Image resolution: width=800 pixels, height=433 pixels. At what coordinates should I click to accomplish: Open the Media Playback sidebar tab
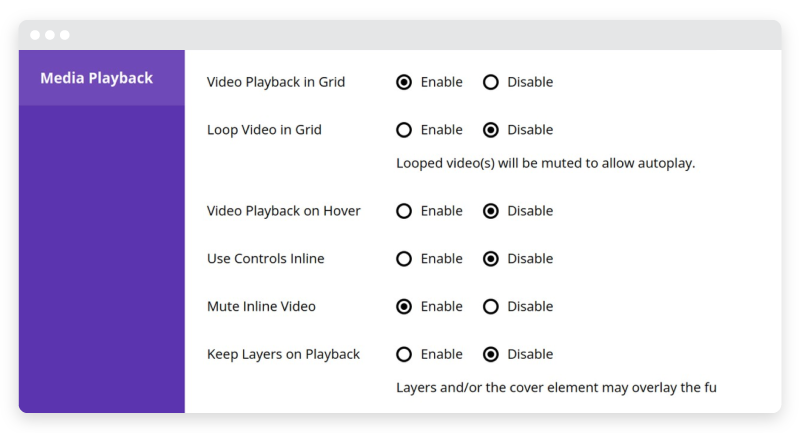click(x=102, y=78)
